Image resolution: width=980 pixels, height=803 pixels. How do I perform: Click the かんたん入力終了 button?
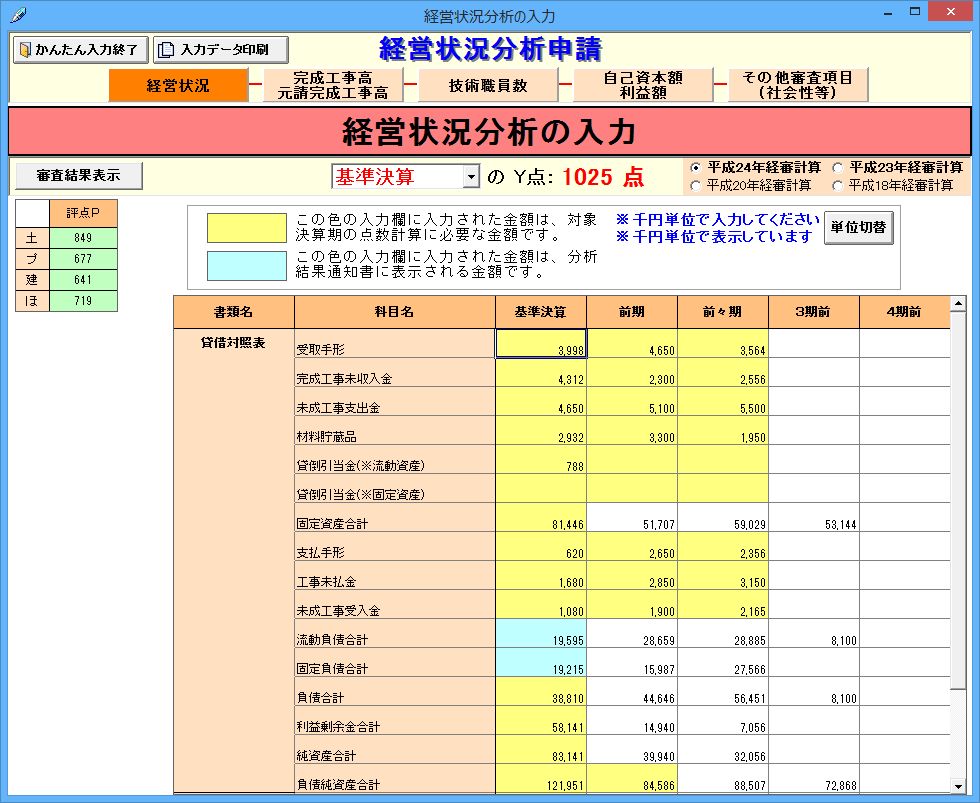pos(80,50)
